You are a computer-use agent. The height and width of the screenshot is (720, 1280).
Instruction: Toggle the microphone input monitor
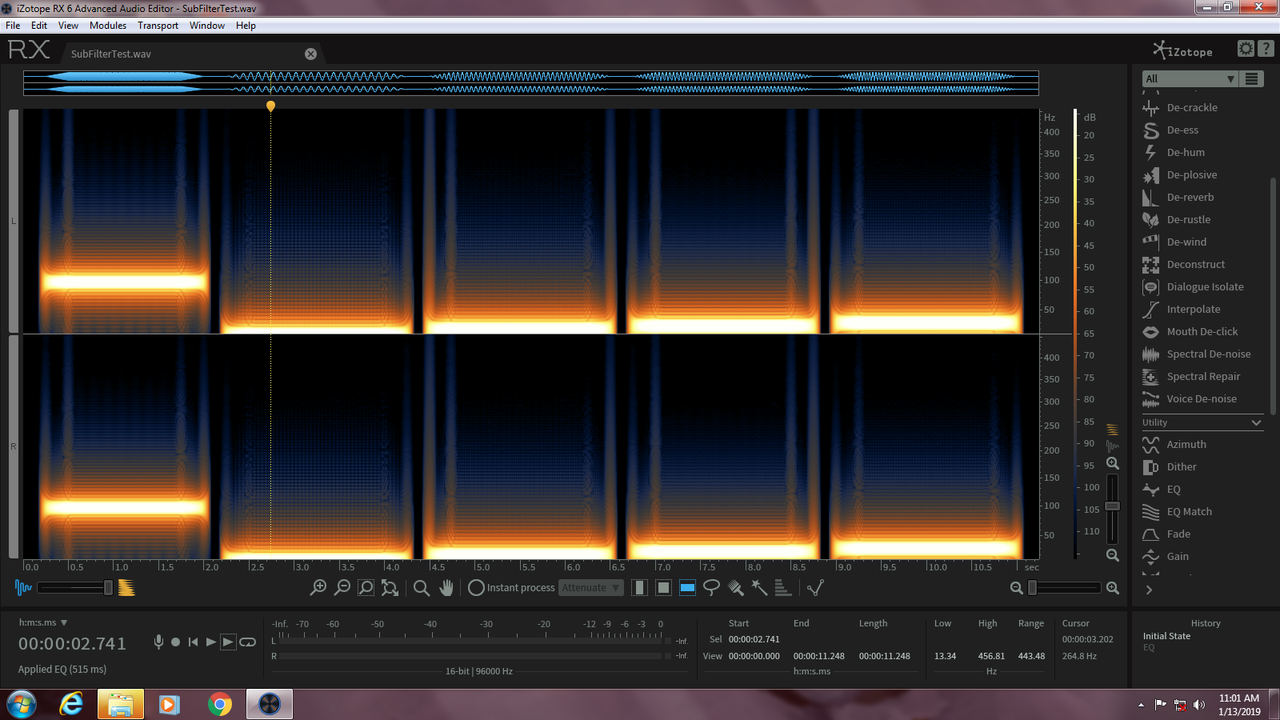[x=158, y=642]
